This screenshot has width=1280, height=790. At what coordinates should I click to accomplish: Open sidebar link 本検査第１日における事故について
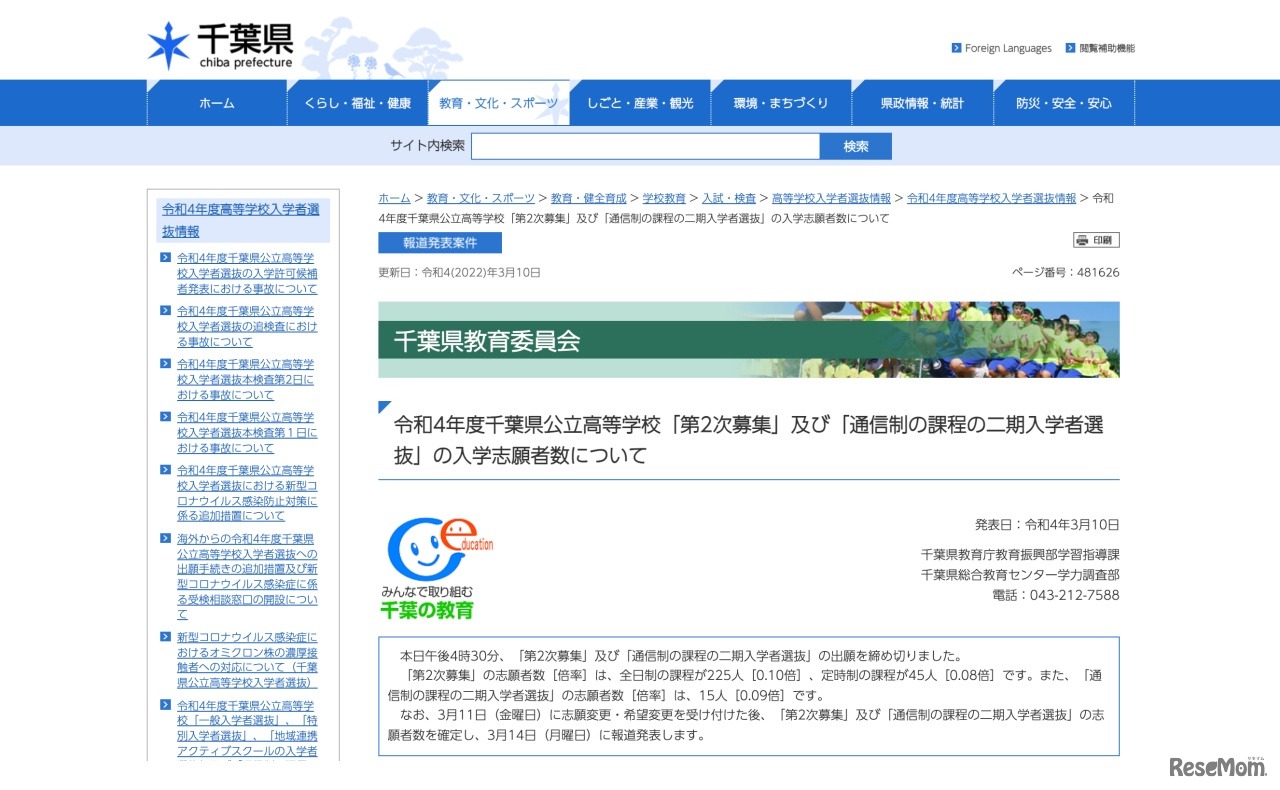pos(247,432)
